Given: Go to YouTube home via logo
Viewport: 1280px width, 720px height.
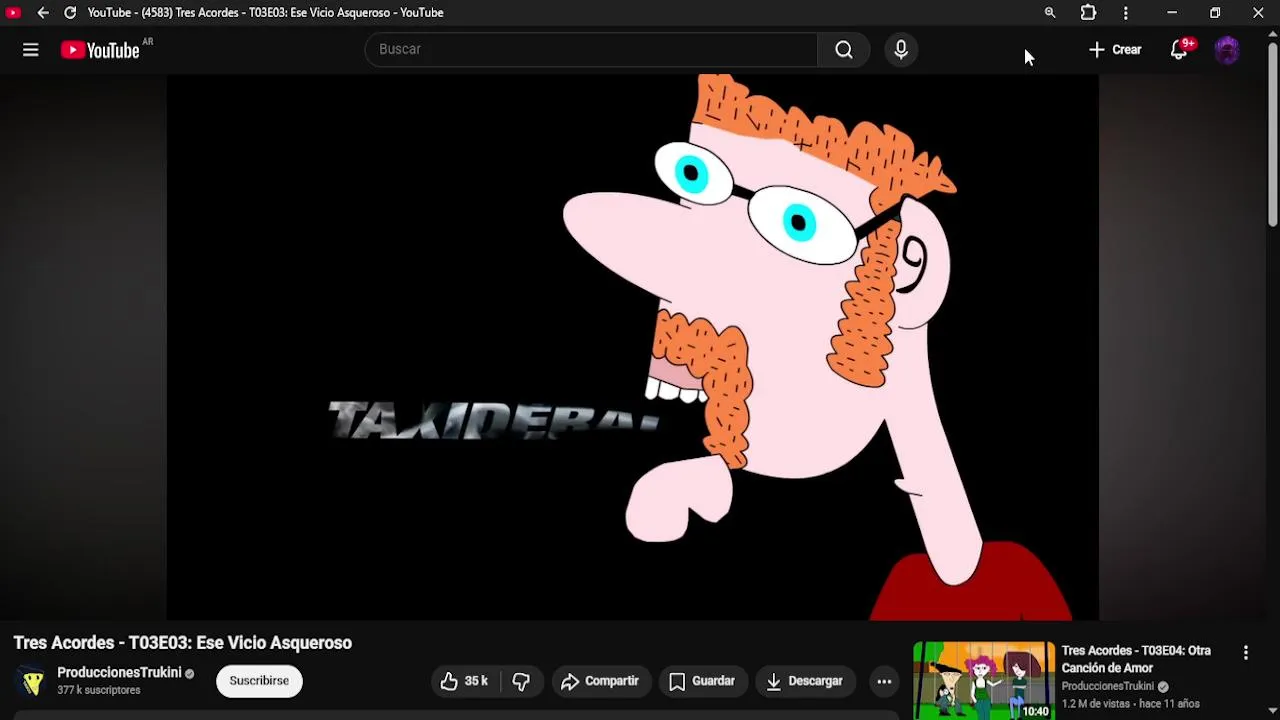Looking at the screenshot, I should pos(100,50).
